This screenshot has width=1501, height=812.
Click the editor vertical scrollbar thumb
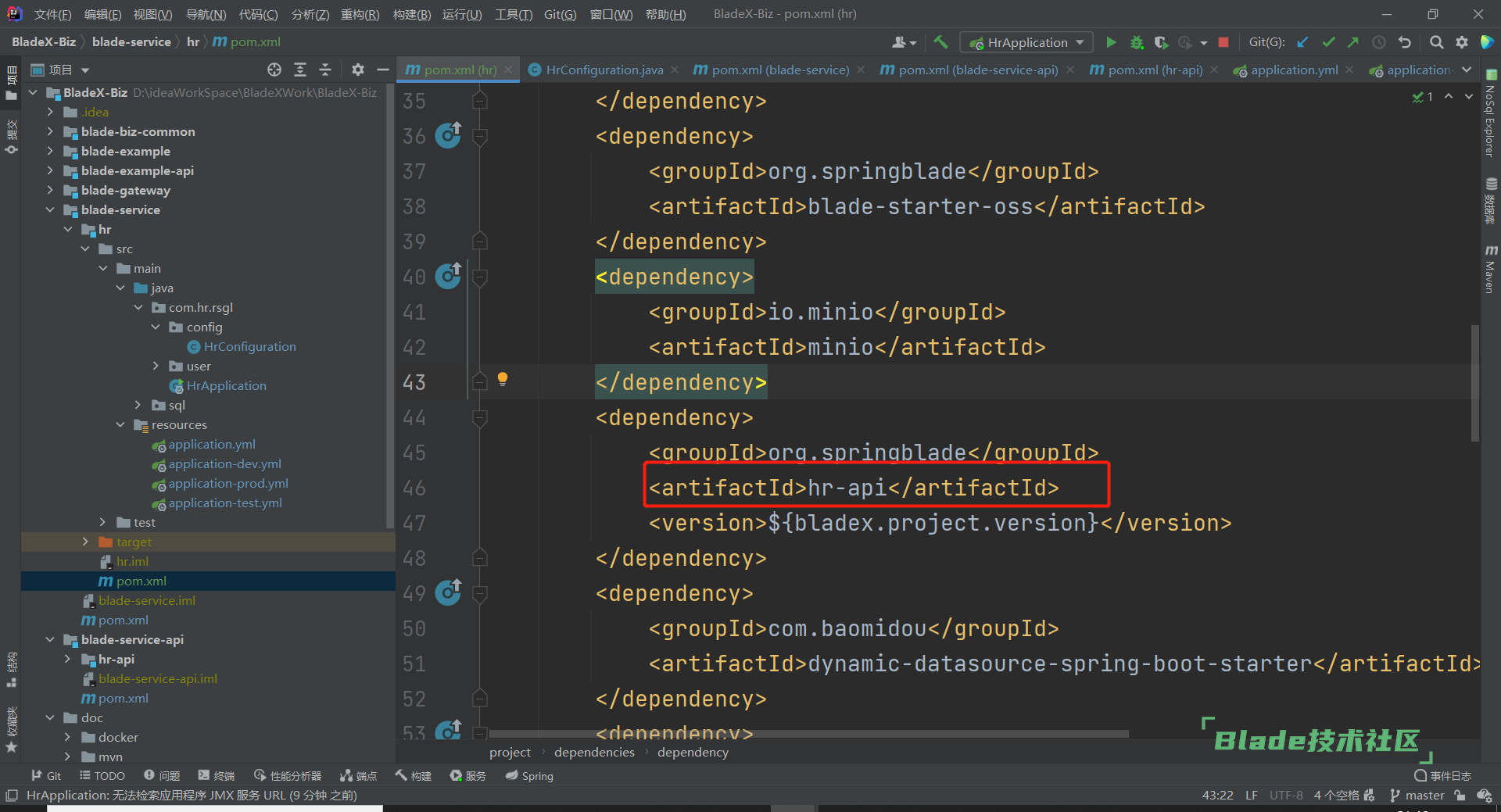click(1475, 383)
